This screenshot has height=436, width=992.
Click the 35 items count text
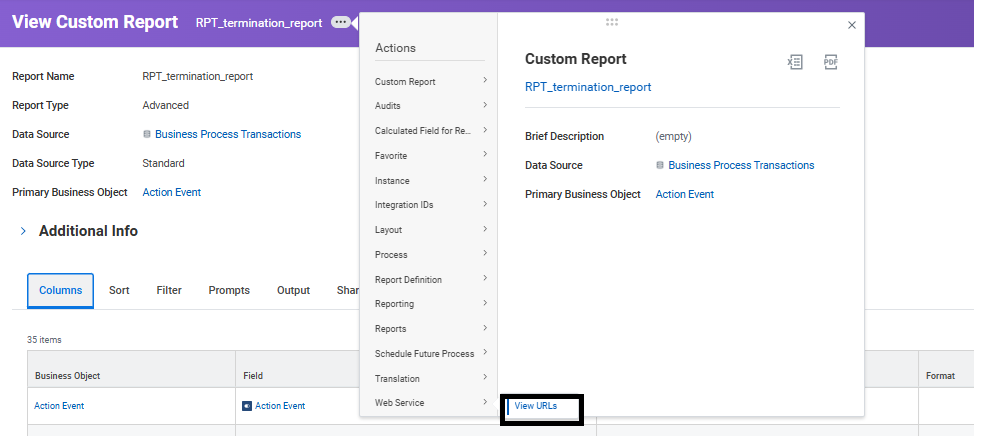pos(44,340)
